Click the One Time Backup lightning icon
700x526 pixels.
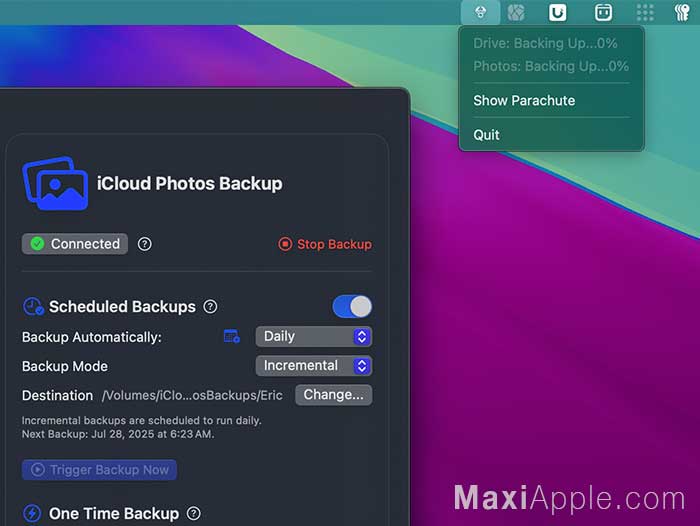(32, 513)
